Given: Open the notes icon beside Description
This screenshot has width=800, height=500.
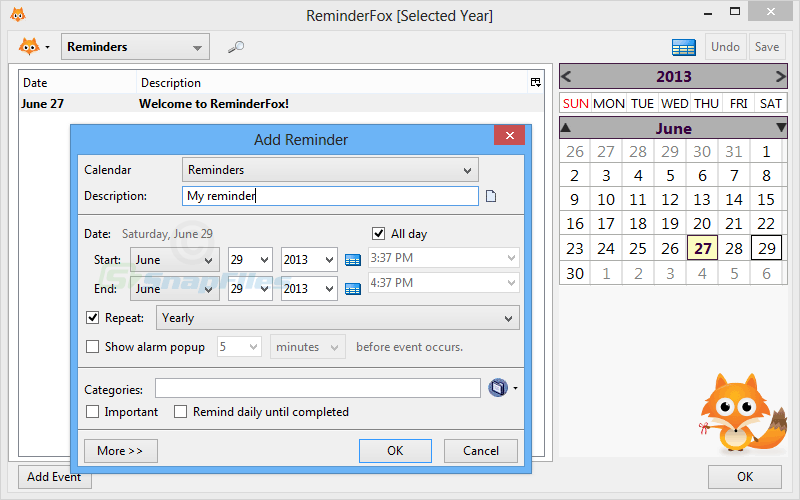Looking at the screenshot, I should coord(491,196).
